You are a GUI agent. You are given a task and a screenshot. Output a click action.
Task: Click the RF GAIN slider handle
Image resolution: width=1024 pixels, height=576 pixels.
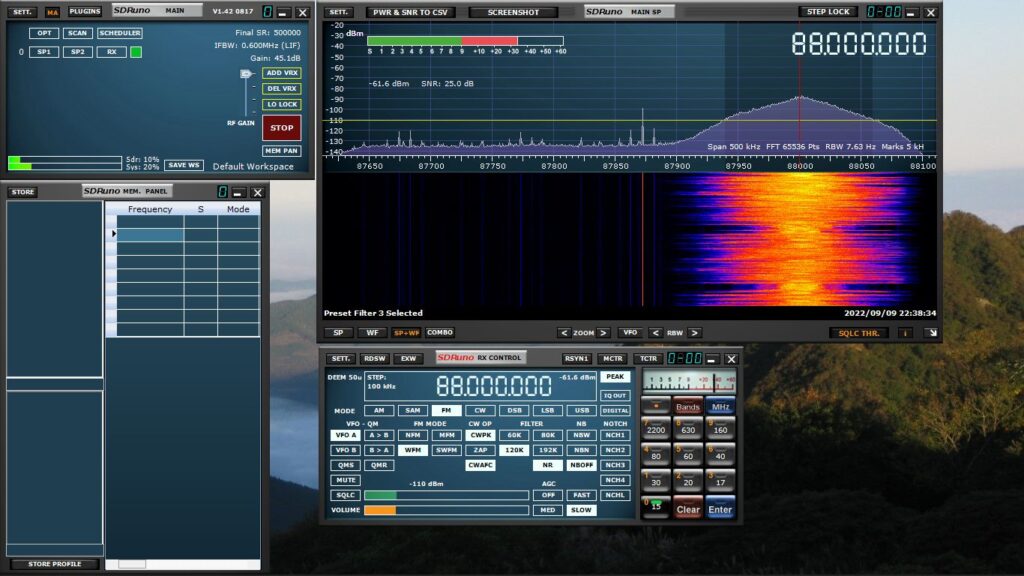tap(246, 74)
